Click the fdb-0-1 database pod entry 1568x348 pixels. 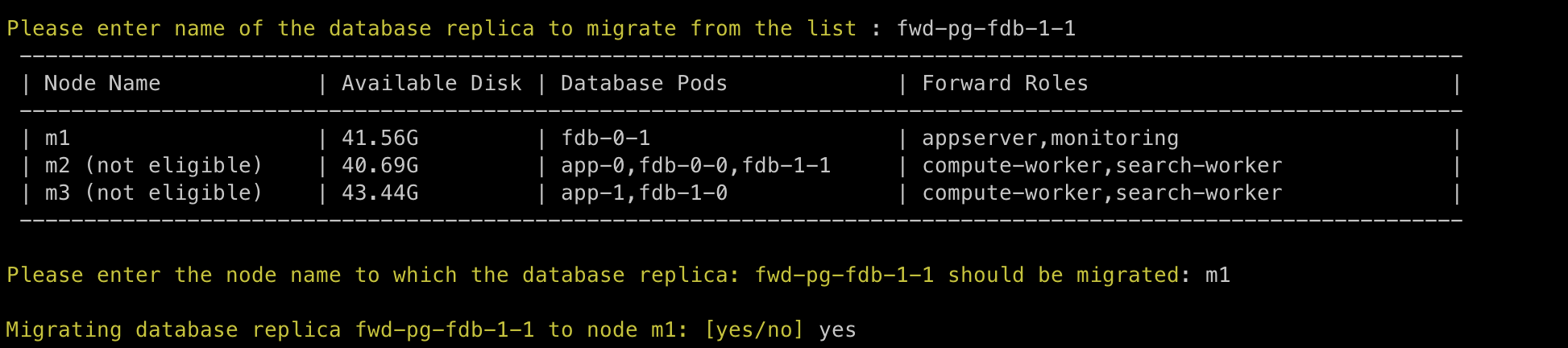click(x=605, y=139)
